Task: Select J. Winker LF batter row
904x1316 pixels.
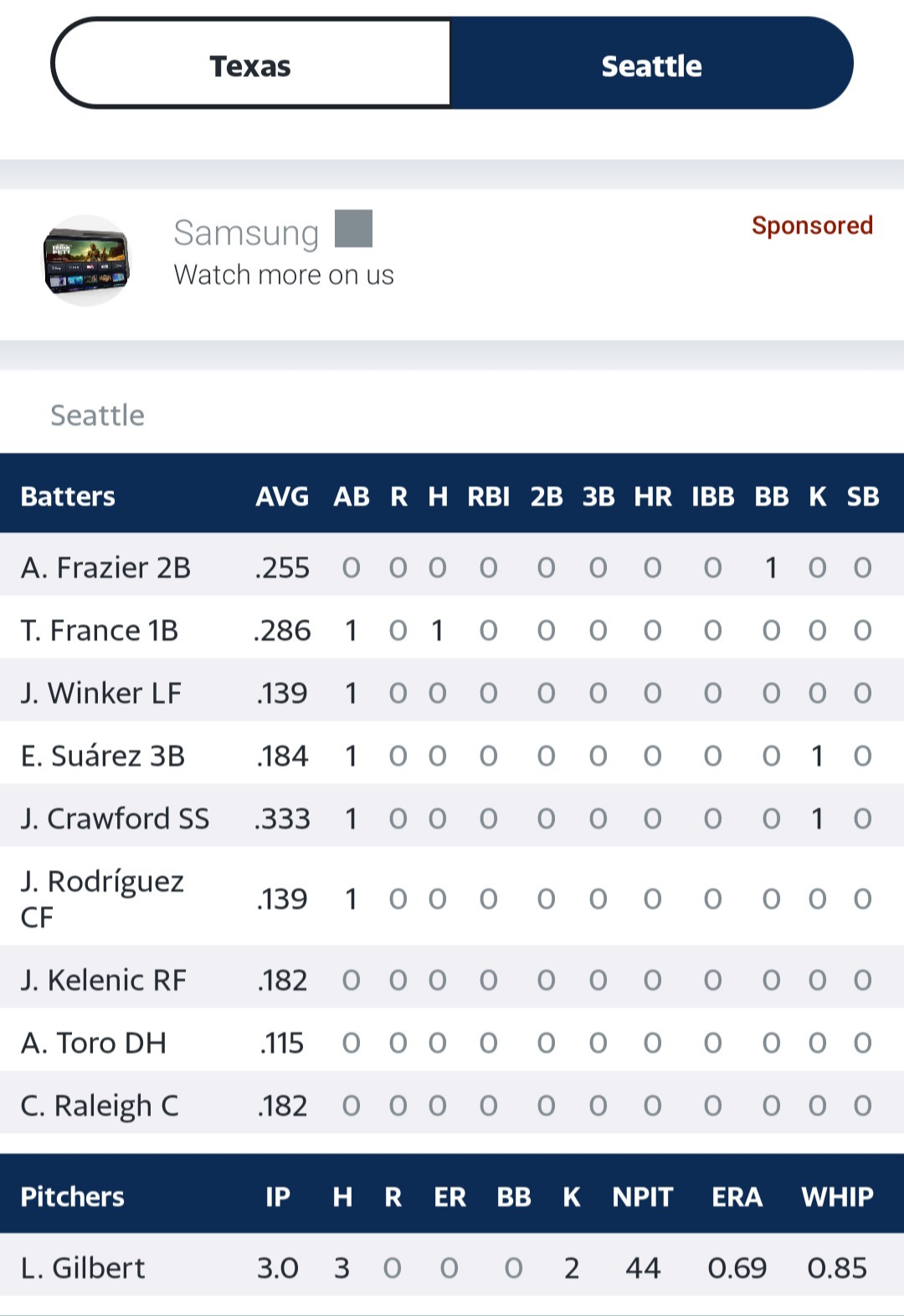Action: point(101,694)
